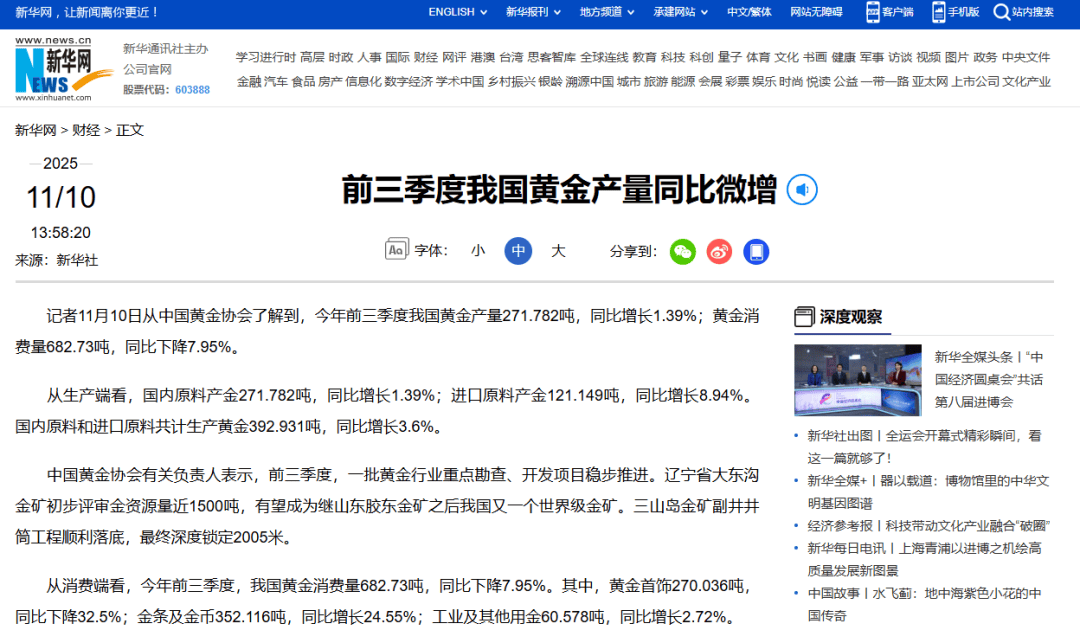
Task: Expand the ENGLISH dropdown
Action: point(457,12)
